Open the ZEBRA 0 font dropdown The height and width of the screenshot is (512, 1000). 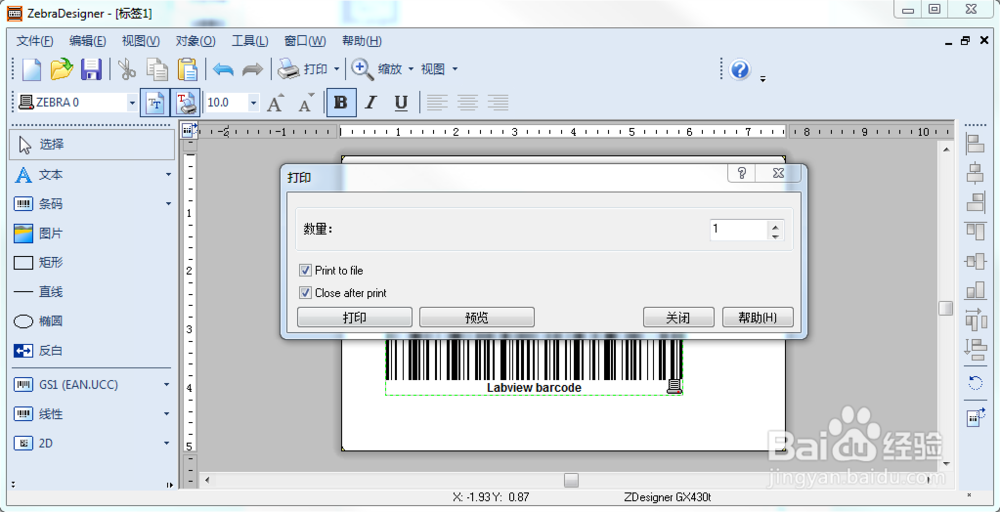click(132, 102)
